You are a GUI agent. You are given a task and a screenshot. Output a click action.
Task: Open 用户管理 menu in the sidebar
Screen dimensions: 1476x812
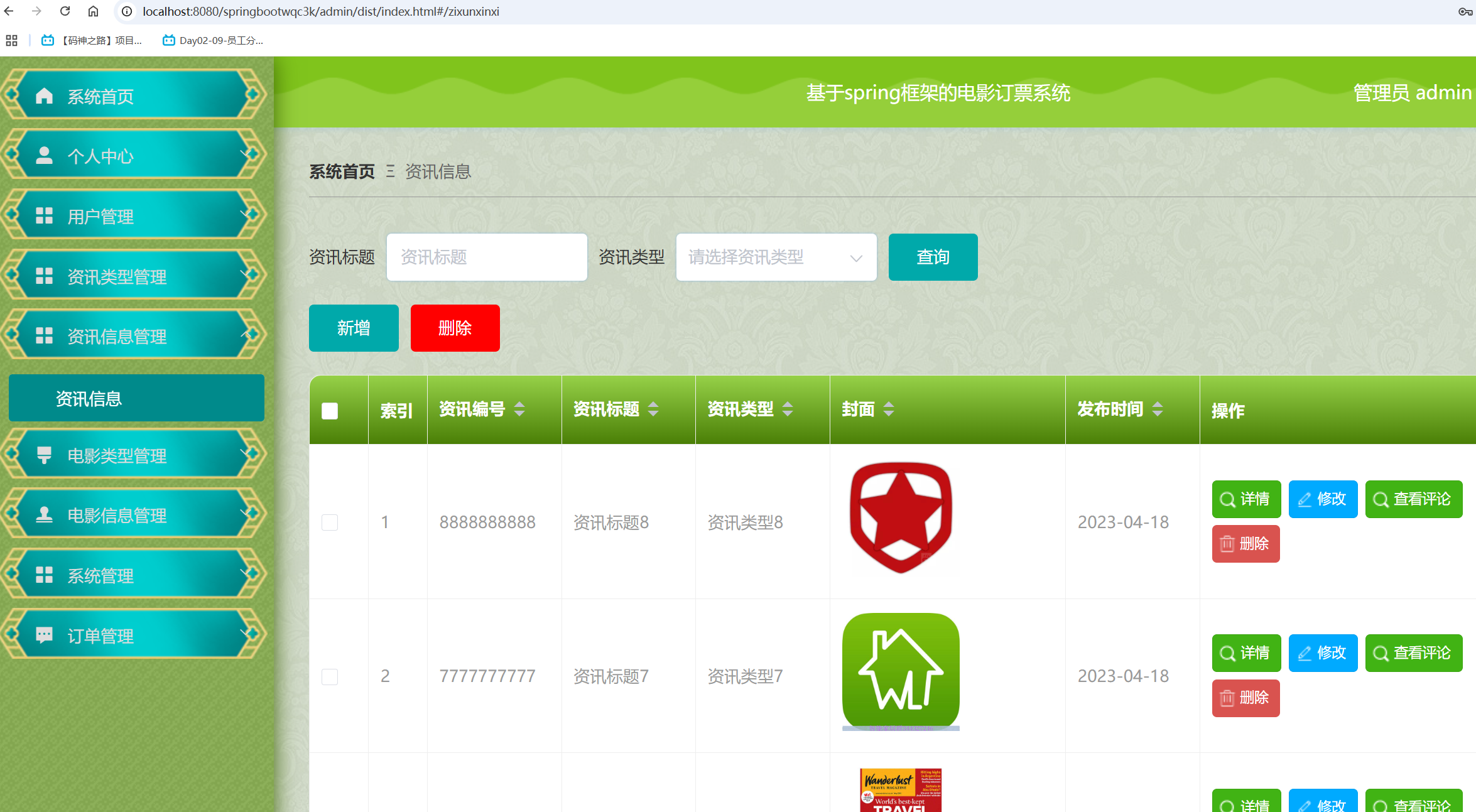click(x=134, y=215)
